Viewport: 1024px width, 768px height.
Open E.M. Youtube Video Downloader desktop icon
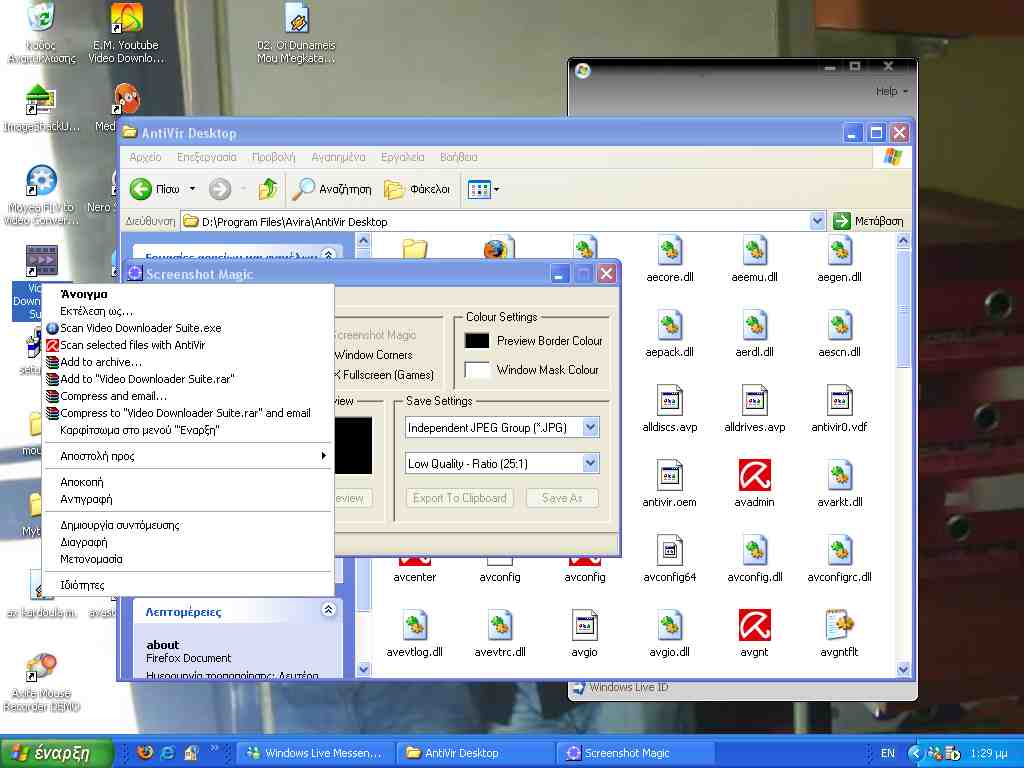[127, 18]
